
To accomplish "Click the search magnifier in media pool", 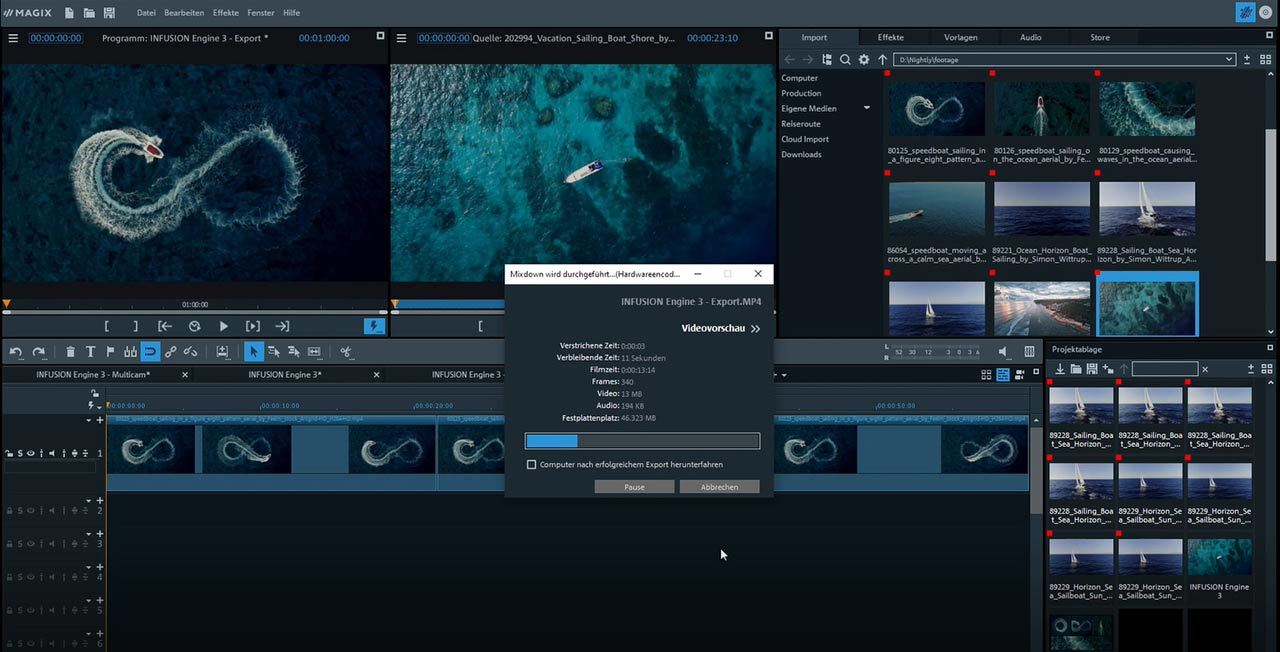I will (x=845, y=60).
